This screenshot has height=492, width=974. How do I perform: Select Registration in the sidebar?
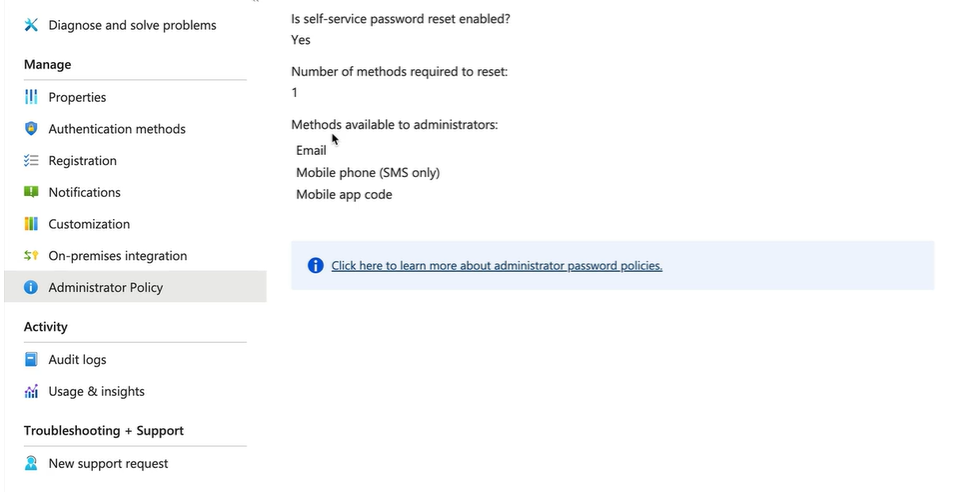click(x=83, y=160)
